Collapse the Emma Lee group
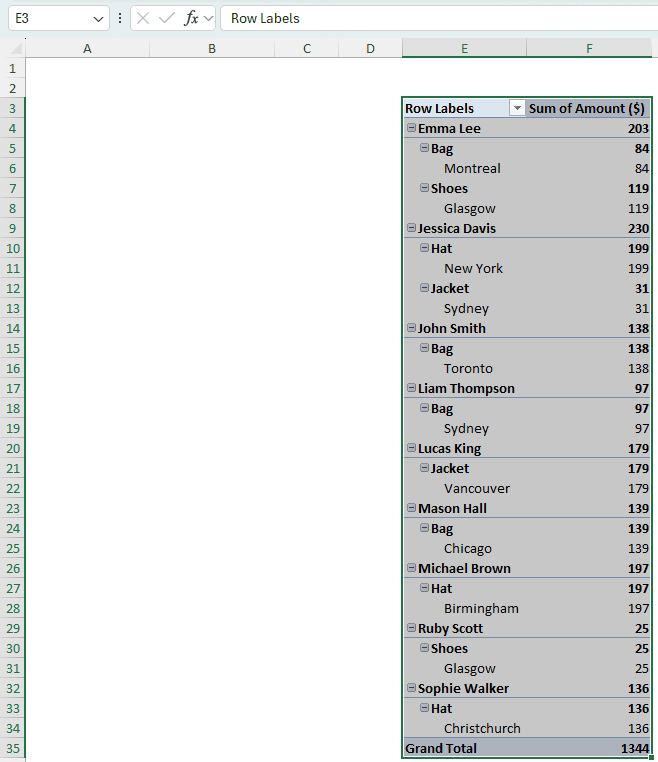The image size is (658, 762). (x=411, y=128)
